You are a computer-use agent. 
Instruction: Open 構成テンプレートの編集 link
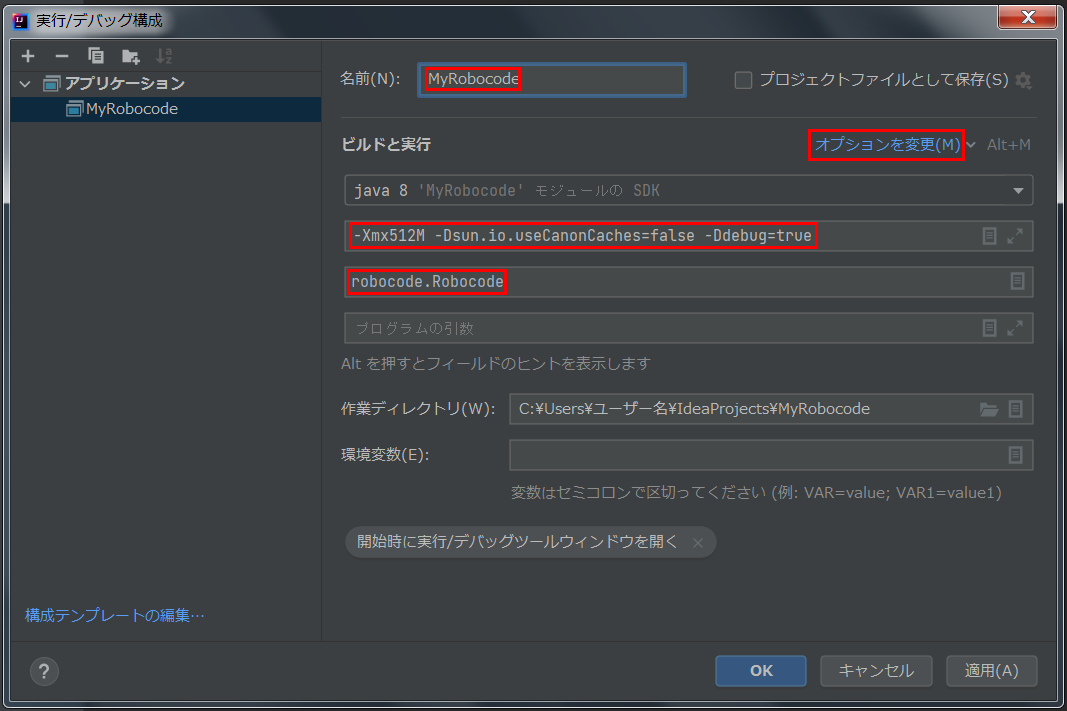click(114, 615)
